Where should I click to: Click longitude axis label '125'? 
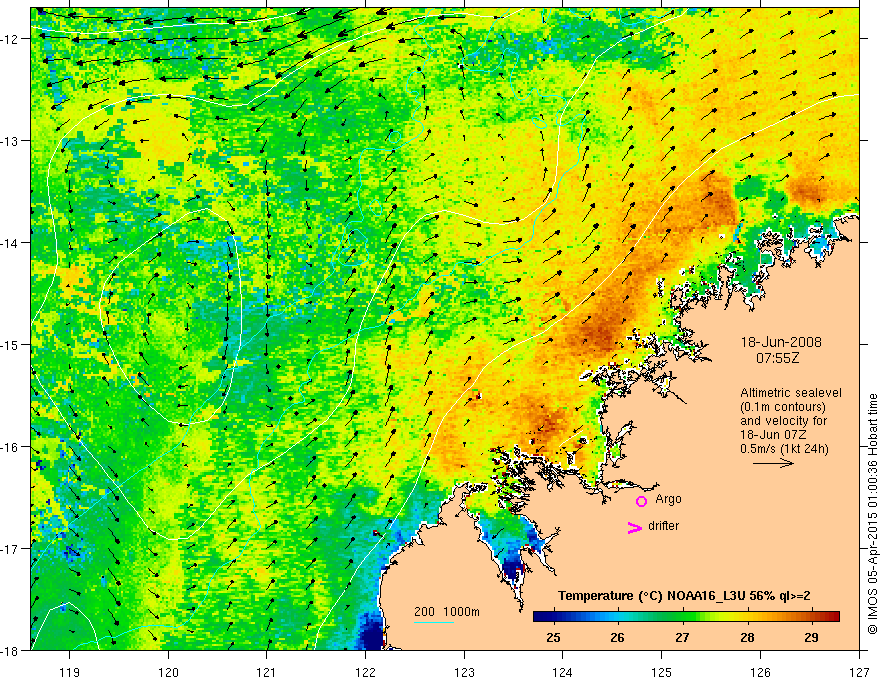pyautogui.click(x=662, y=672)
